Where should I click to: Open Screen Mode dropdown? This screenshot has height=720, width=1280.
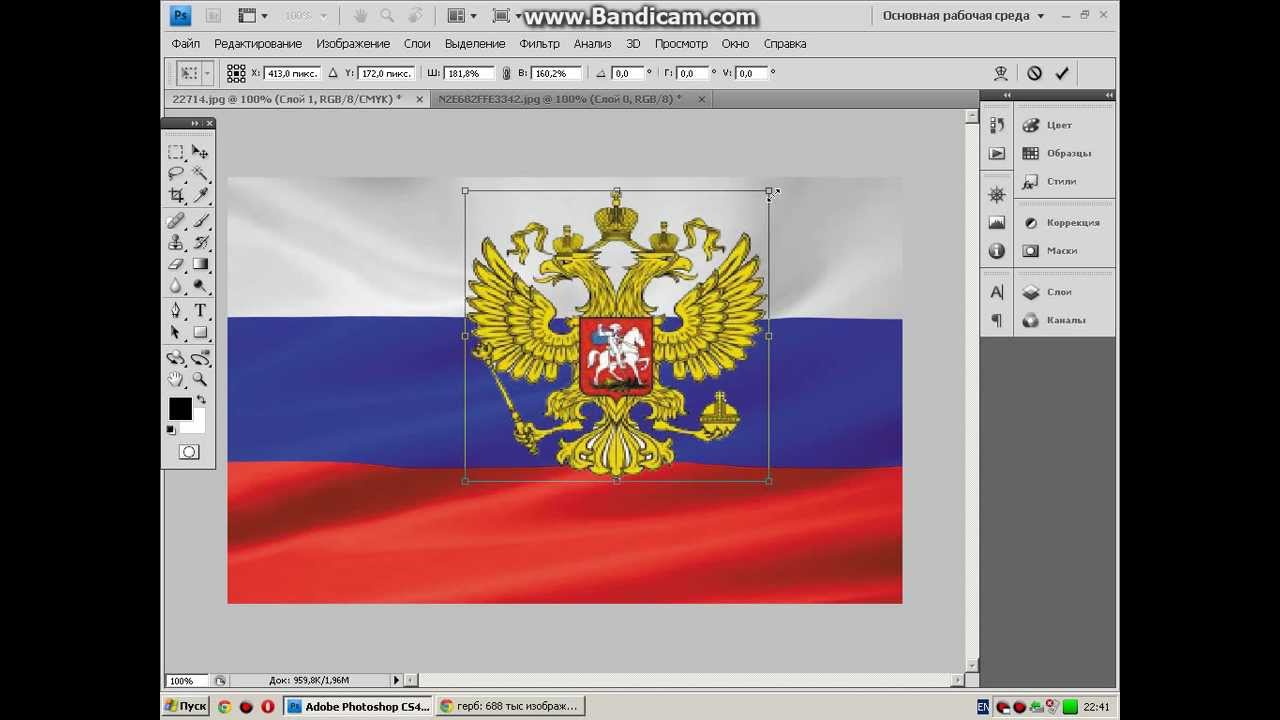click(x=507, y=16)
